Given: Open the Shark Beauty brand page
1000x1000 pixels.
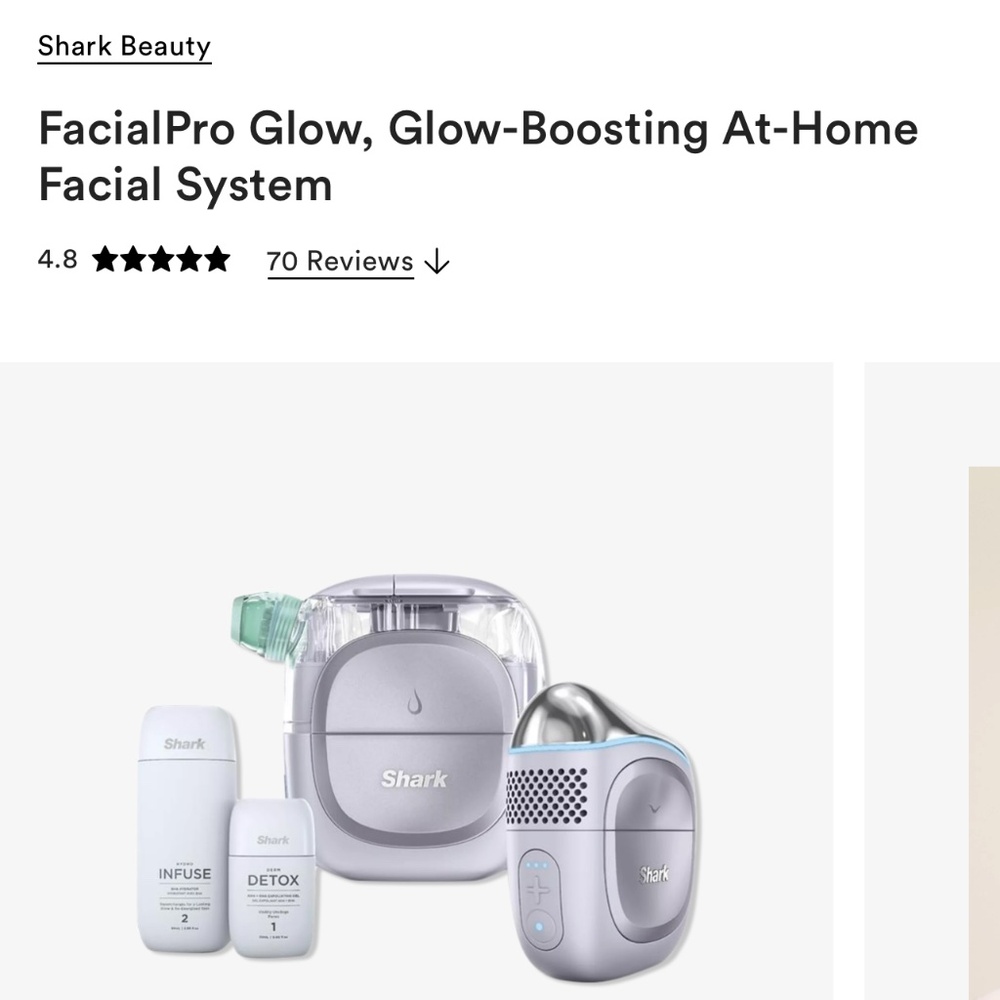Looking at the screenshot, I should tap(122, 46).
